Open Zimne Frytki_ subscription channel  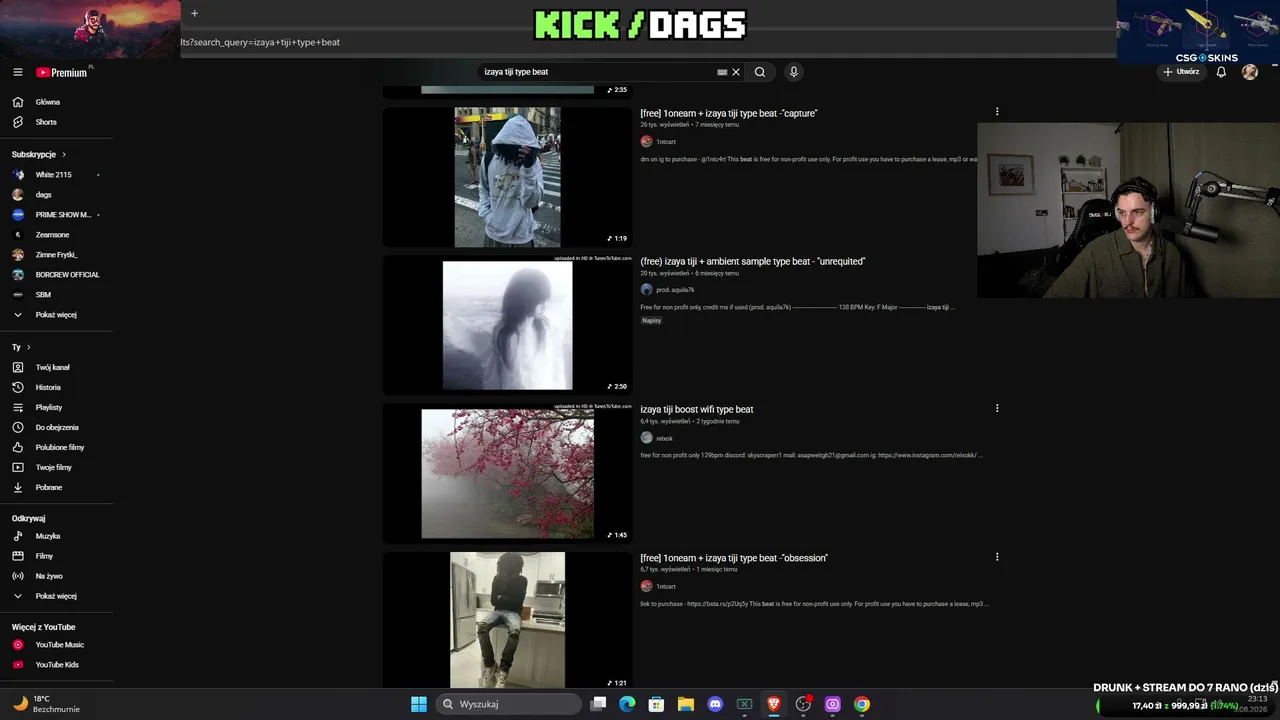(x=56, y=255)
